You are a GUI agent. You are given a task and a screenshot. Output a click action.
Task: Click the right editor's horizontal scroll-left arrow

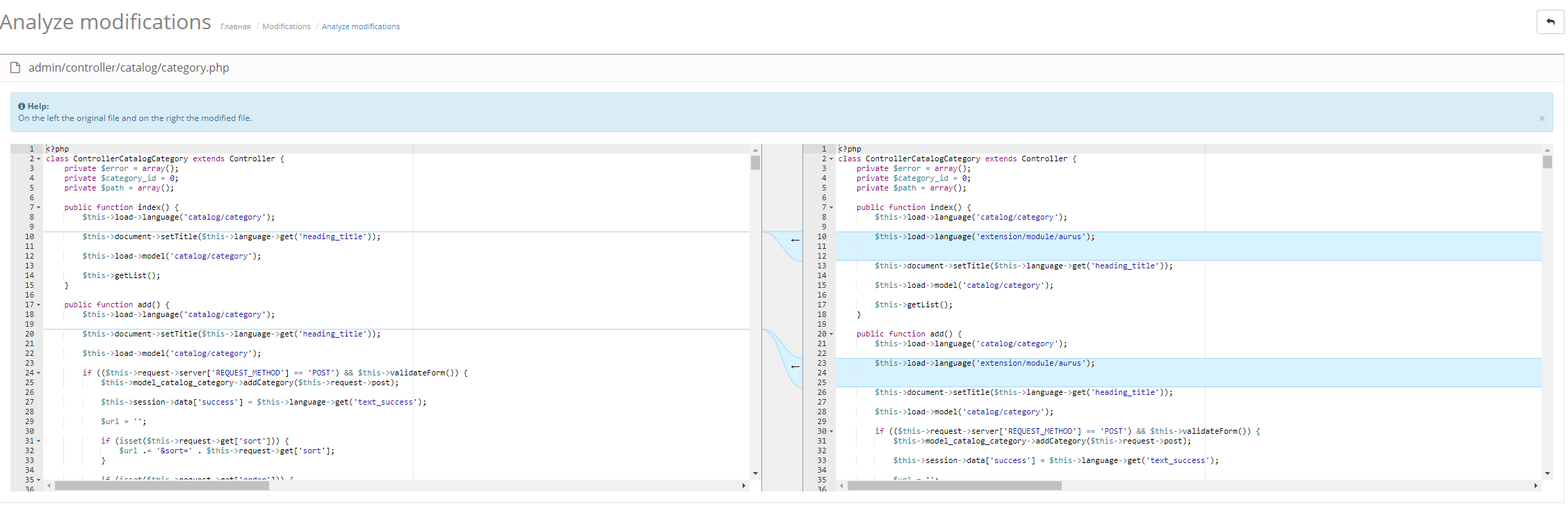841,486
